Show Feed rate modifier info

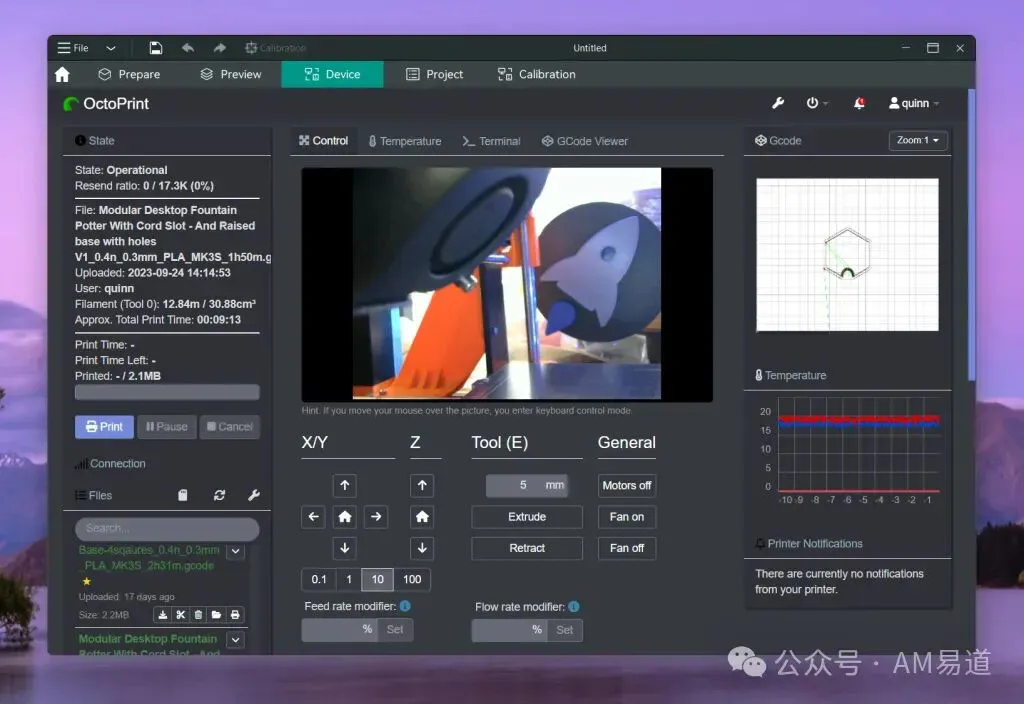coord(406,606)
